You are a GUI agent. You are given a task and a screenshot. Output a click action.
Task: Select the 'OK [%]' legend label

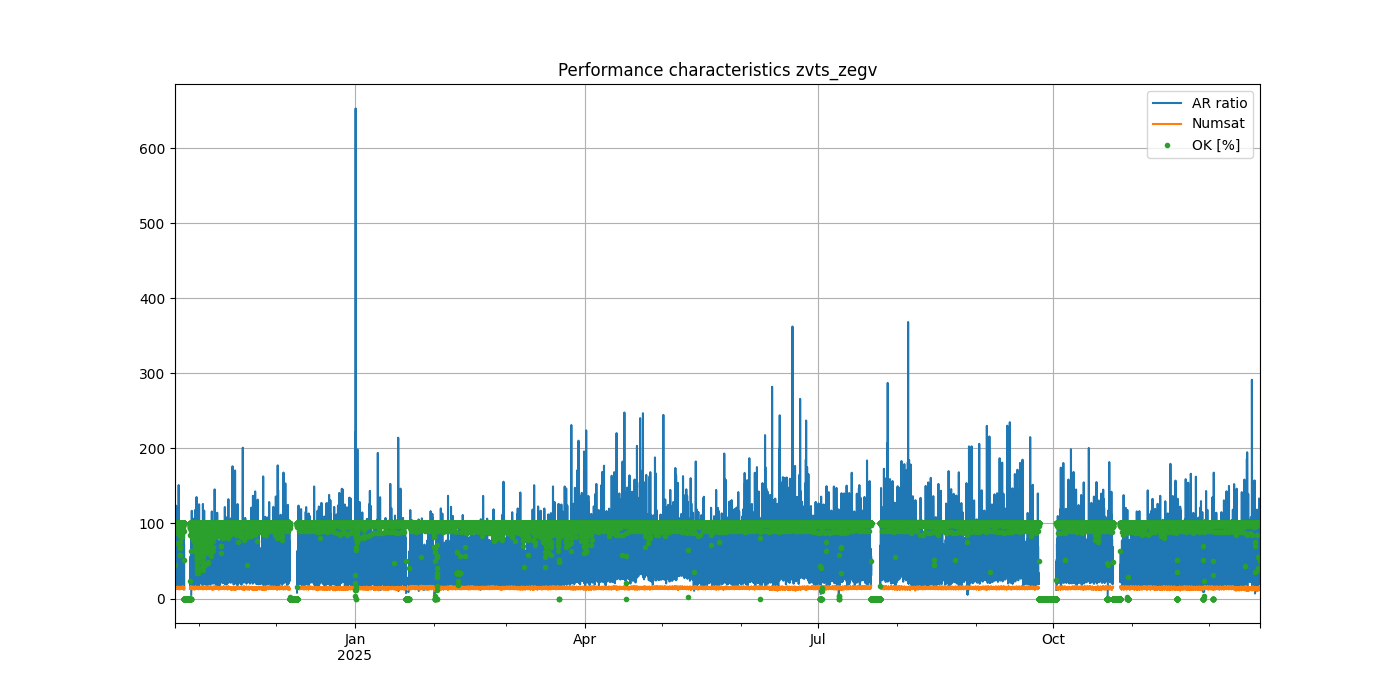[1215, 145]
